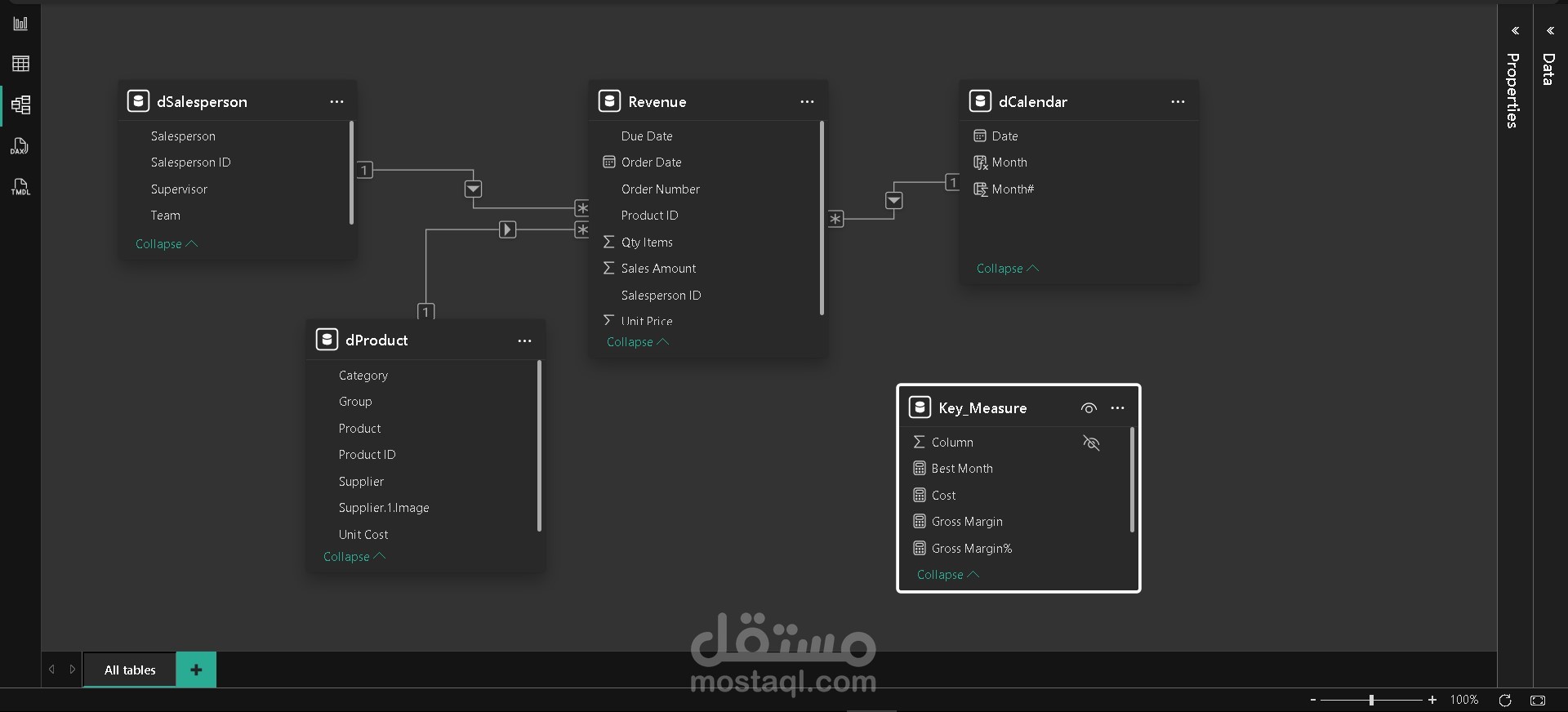Click the 100% zoom level value
1568x712 pixels.
click(1463, 700)
